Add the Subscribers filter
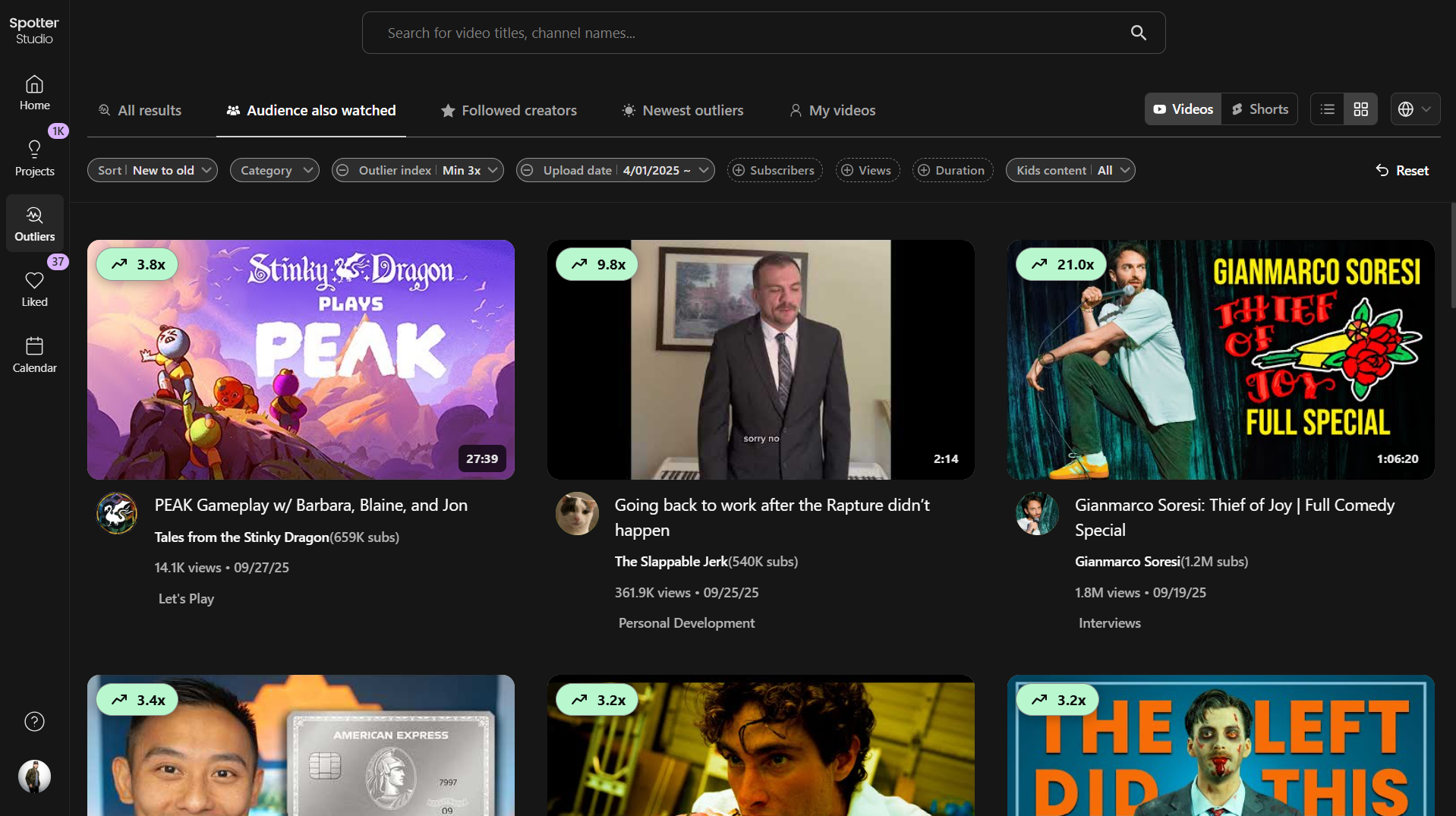Viewport: 1456px width, 816px height. [774, 170]
